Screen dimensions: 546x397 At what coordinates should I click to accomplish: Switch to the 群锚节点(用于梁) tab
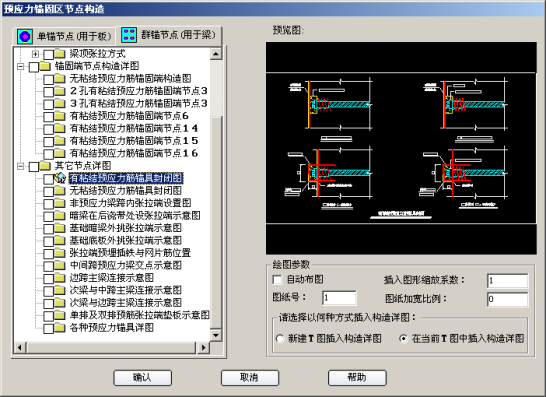(169, 35)
